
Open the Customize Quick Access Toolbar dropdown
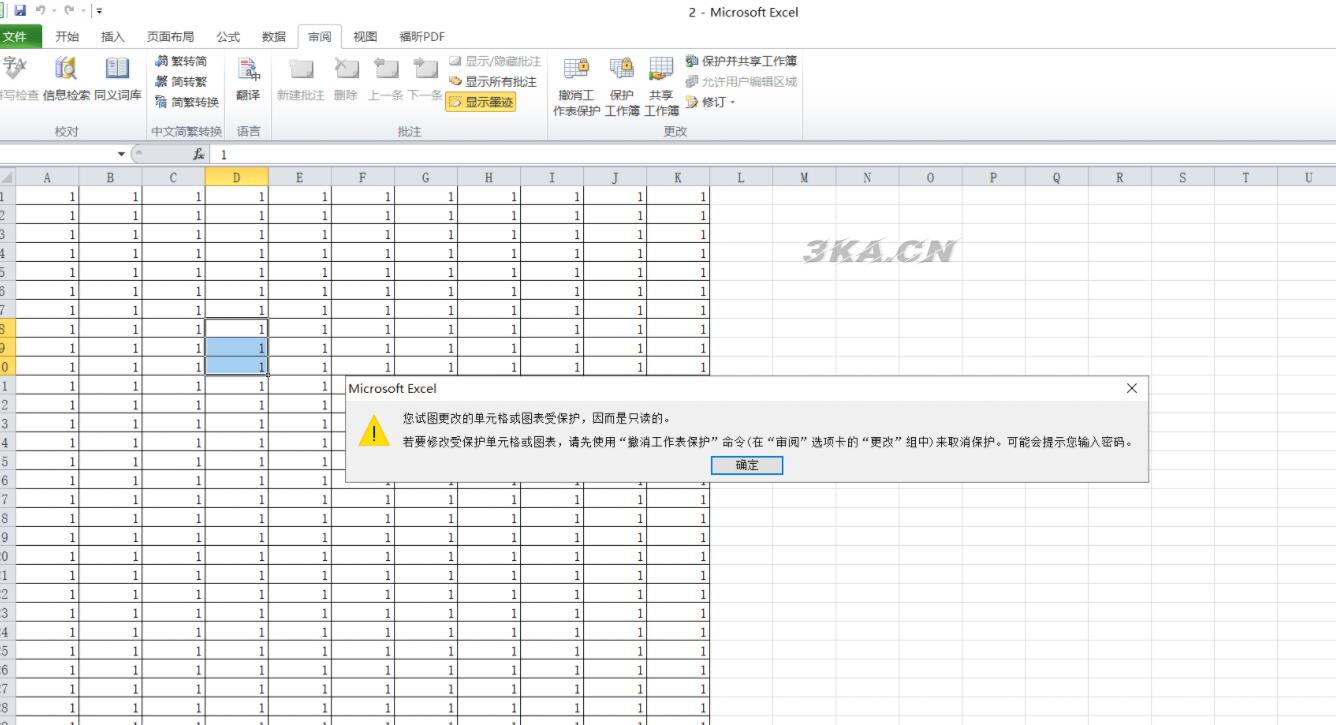[99, 12]
